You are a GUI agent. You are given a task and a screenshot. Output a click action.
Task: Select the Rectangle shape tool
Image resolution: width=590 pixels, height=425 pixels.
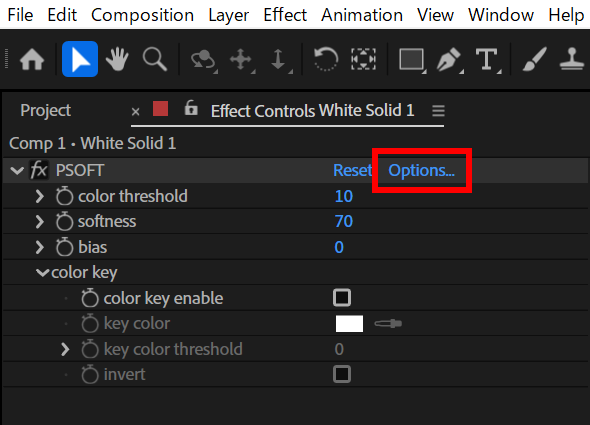412,59
